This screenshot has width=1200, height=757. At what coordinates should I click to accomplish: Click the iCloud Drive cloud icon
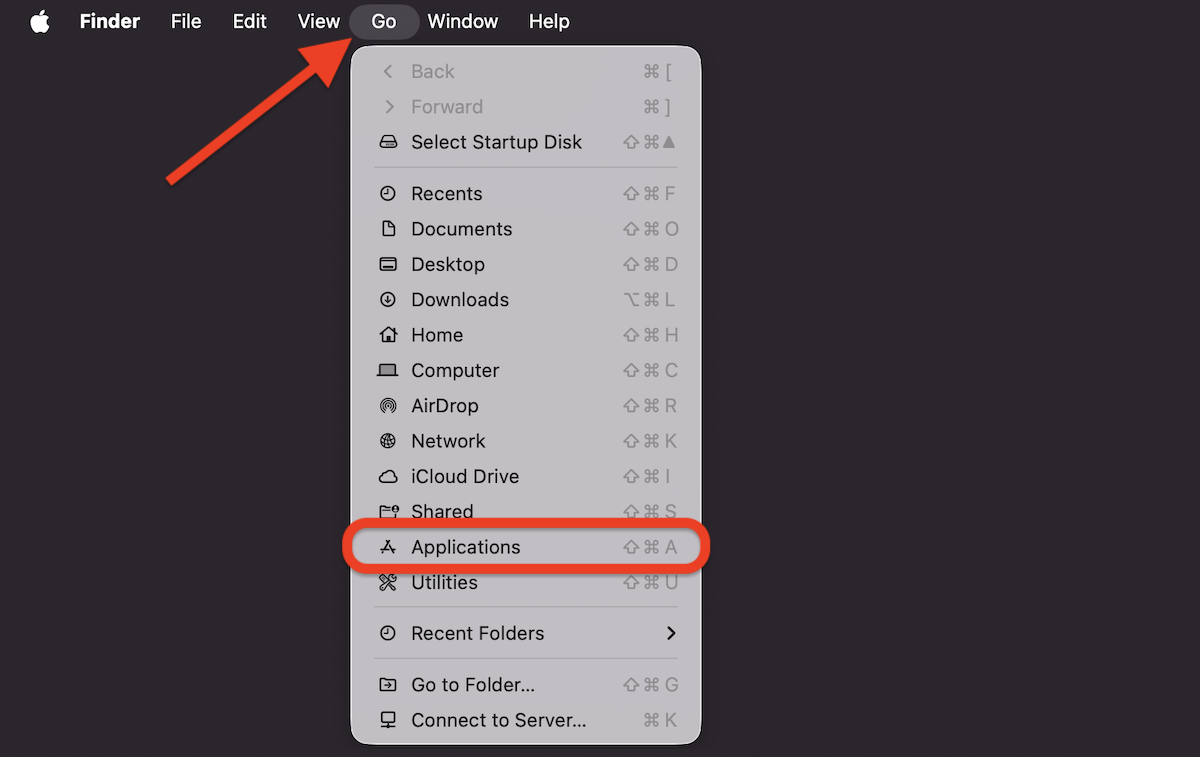point(388,477)
